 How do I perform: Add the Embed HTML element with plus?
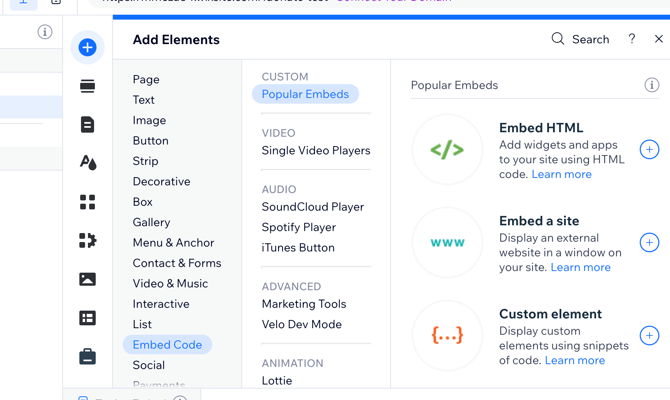[649, 150]
